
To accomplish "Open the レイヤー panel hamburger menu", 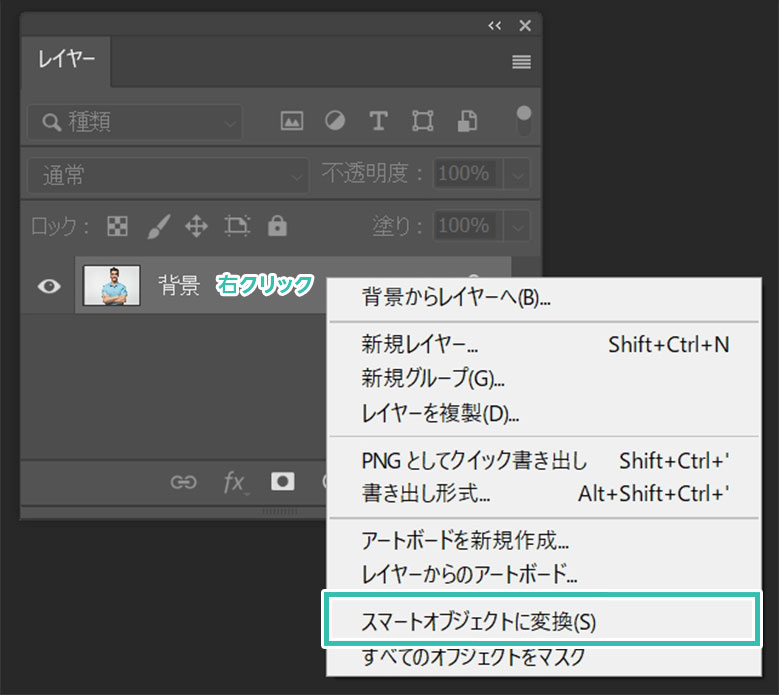I will point(521,62).
